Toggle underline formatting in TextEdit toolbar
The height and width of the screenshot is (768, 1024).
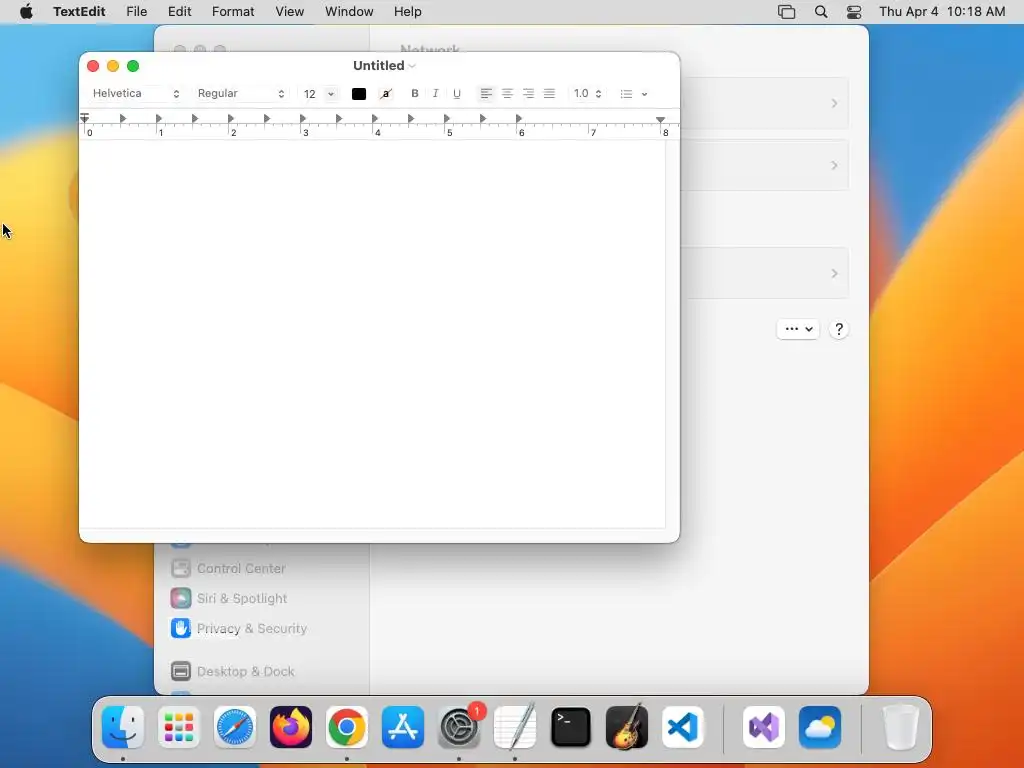[456, 93]
